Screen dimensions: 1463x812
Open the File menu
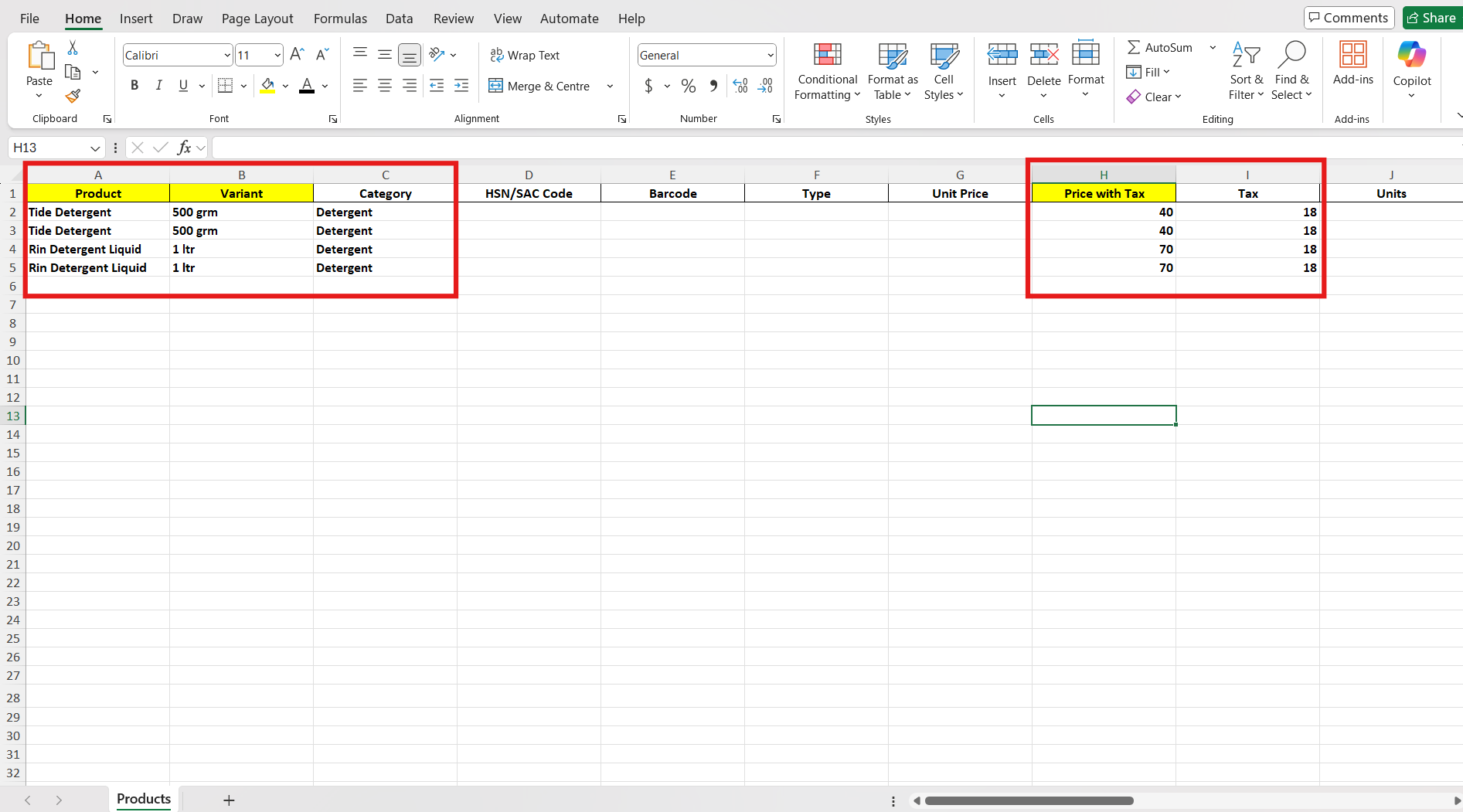click(x=29, y=19)
